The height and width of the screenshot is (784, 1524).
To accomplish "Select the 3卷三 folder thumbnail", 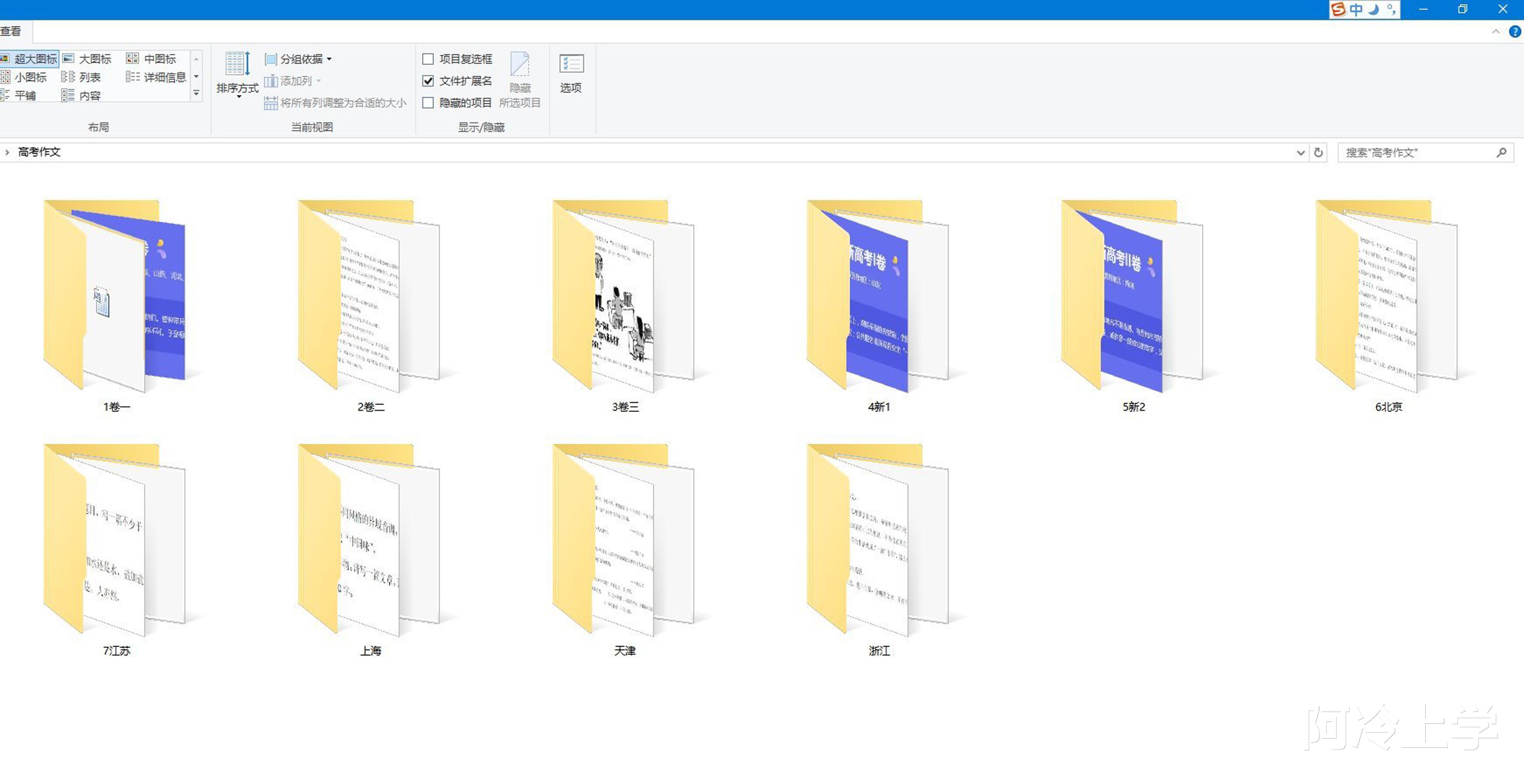I will point(624,295).
